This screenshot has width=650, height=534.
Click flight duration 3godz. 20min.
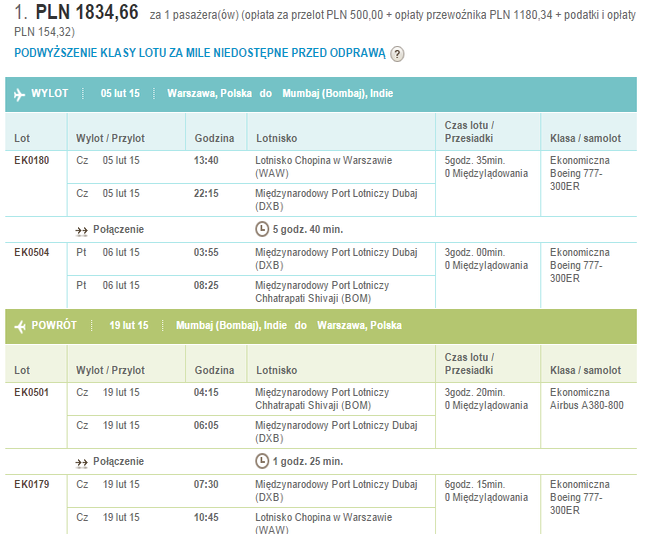[475, 393]
